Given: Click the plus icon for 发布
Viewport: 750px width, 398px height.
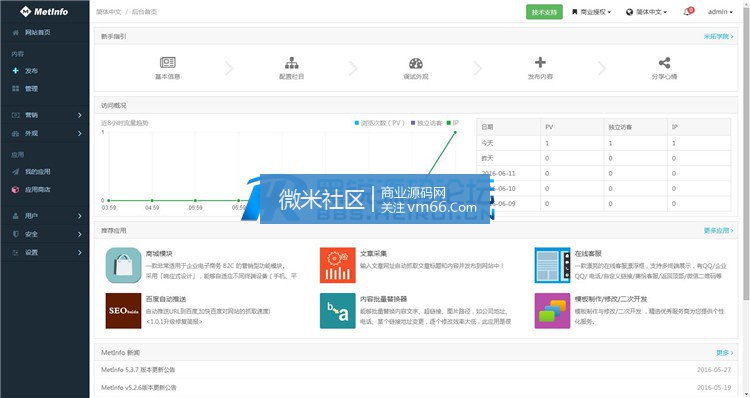Looking at the screenshot, I should (x=16, y=71).
